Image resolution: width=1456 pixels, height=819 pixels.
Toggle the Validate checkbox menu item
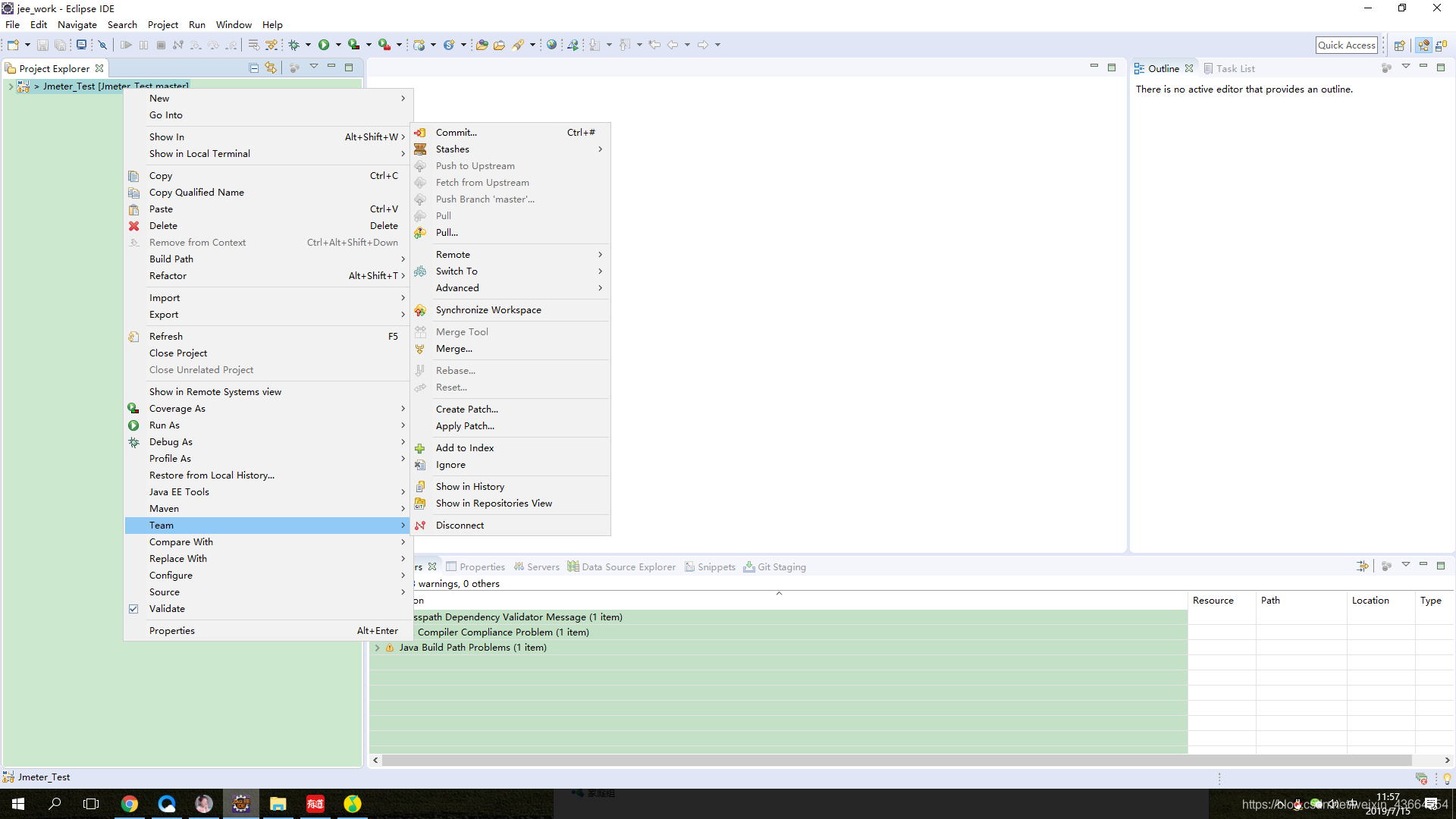133,609
